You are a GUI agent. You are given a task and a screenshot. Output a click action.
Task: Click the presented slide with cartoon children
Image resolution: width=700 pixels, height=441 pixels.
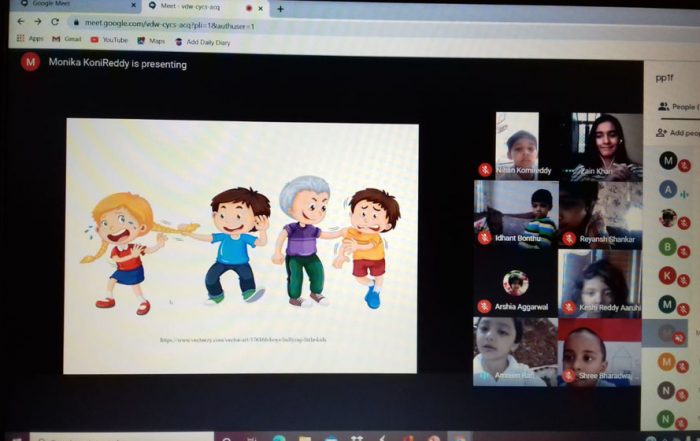(x=241, y=246)
